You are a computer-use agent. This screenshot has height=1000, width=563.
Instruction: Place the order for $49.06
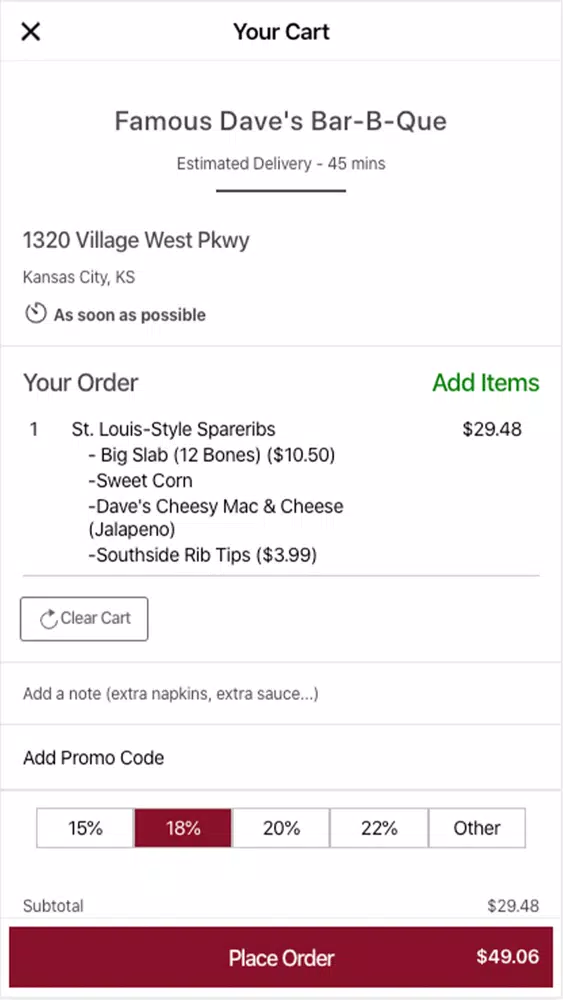tap(281, 957)
